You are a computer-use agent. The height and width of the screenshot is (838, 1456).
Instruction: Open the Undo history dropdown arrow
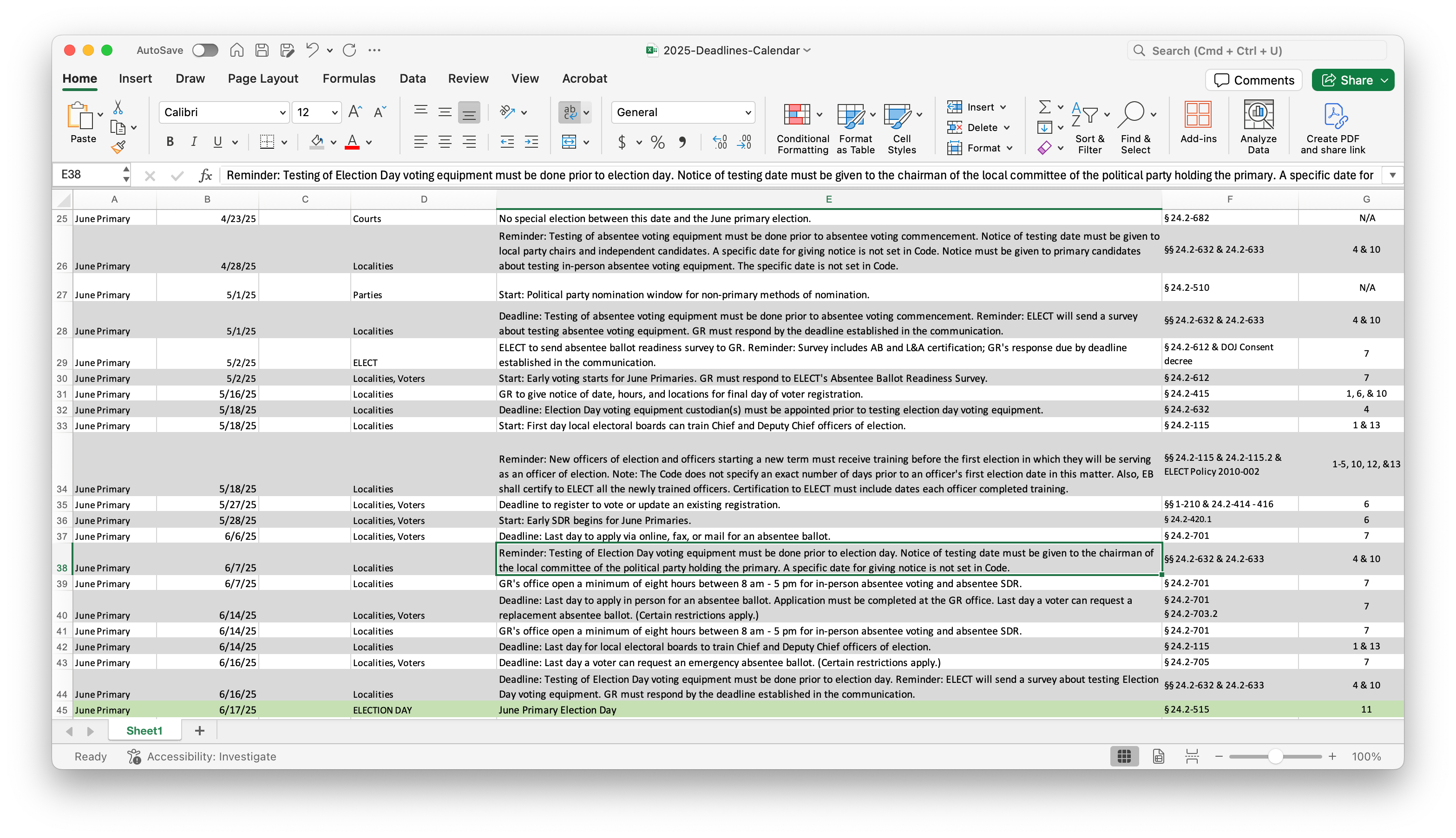[330, 51]
